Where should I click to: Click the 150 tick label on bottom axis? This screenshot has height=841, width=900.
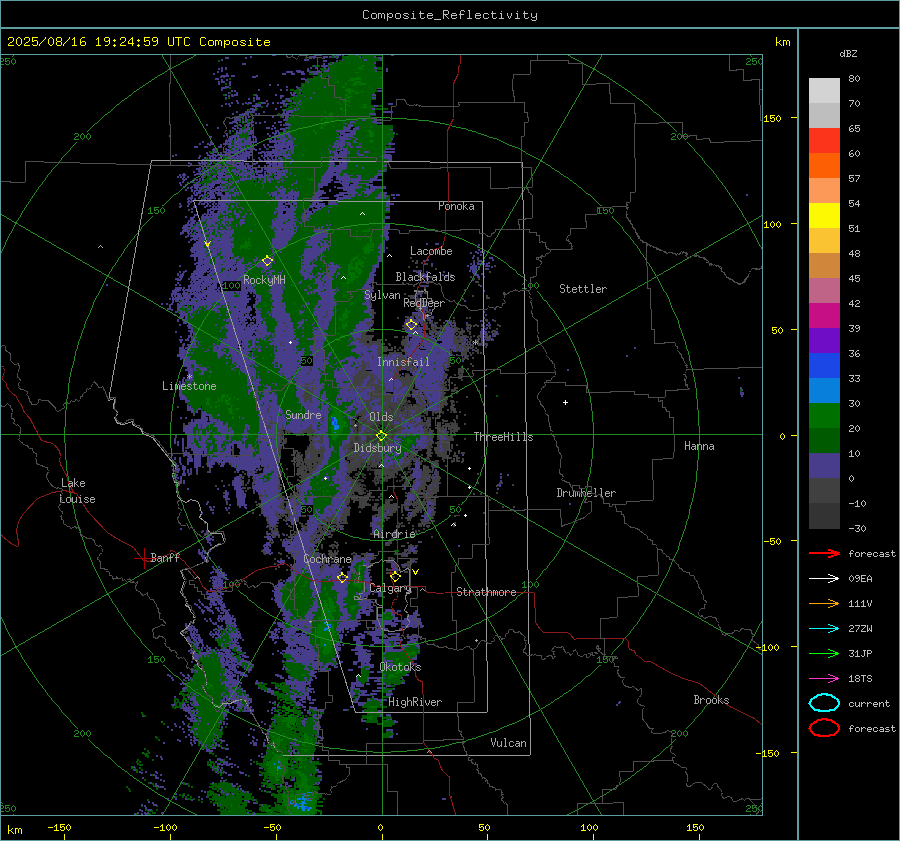(695, 827)
